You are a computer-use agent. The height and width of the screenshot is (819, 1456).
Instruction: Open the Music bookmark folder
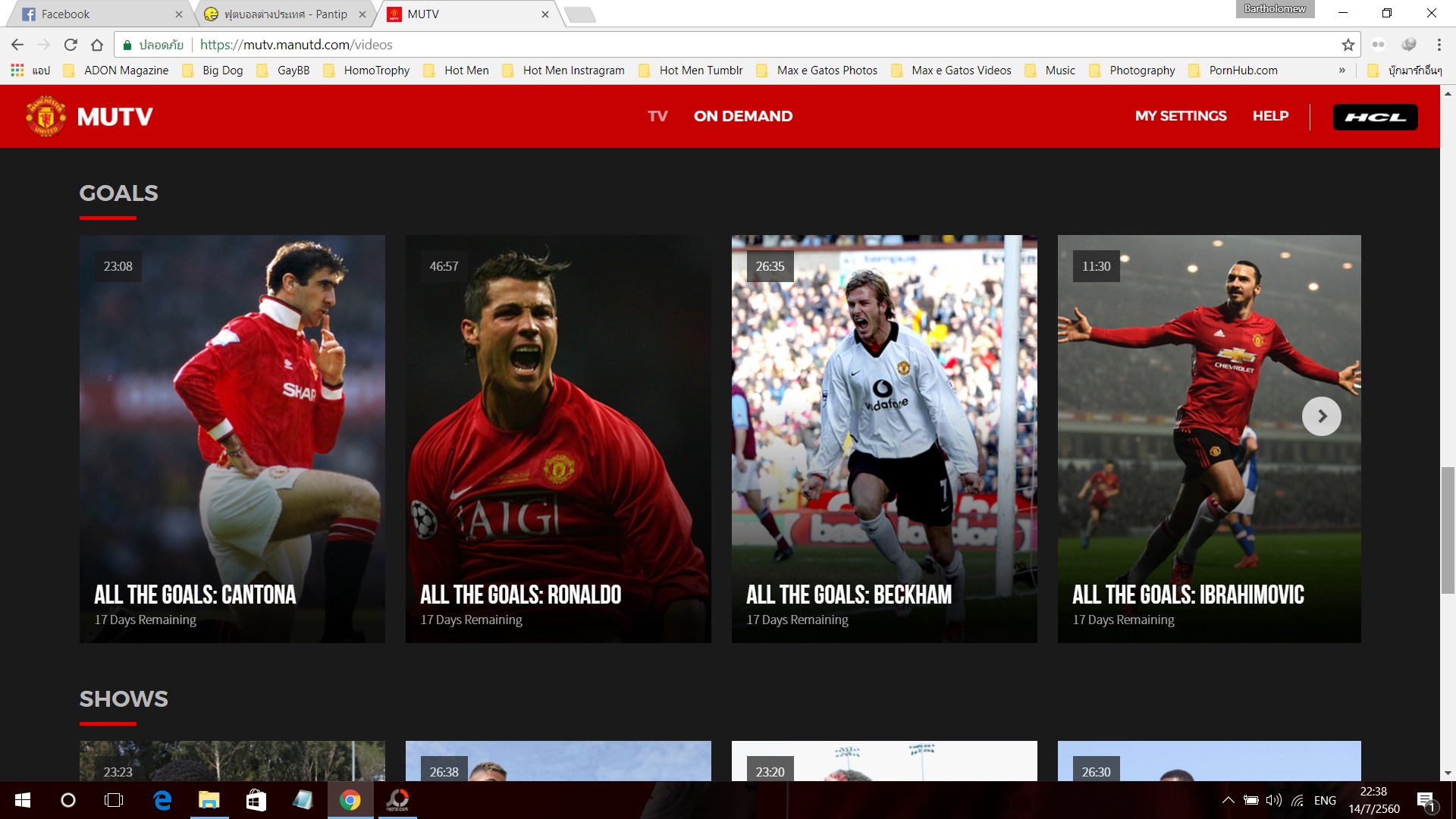pyautogui.click(x=1050, y=70)
